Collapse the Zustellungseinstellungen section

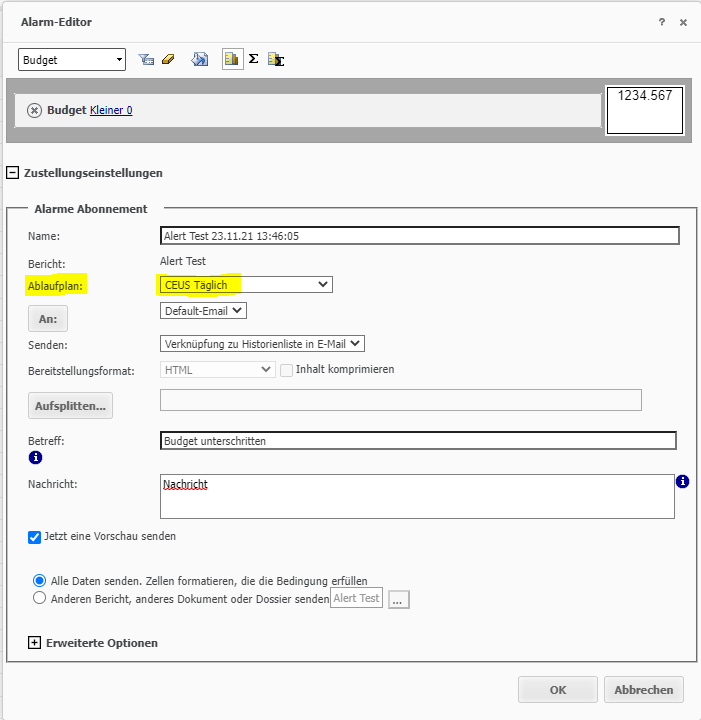pyautogui.click(x=13, y=172)
